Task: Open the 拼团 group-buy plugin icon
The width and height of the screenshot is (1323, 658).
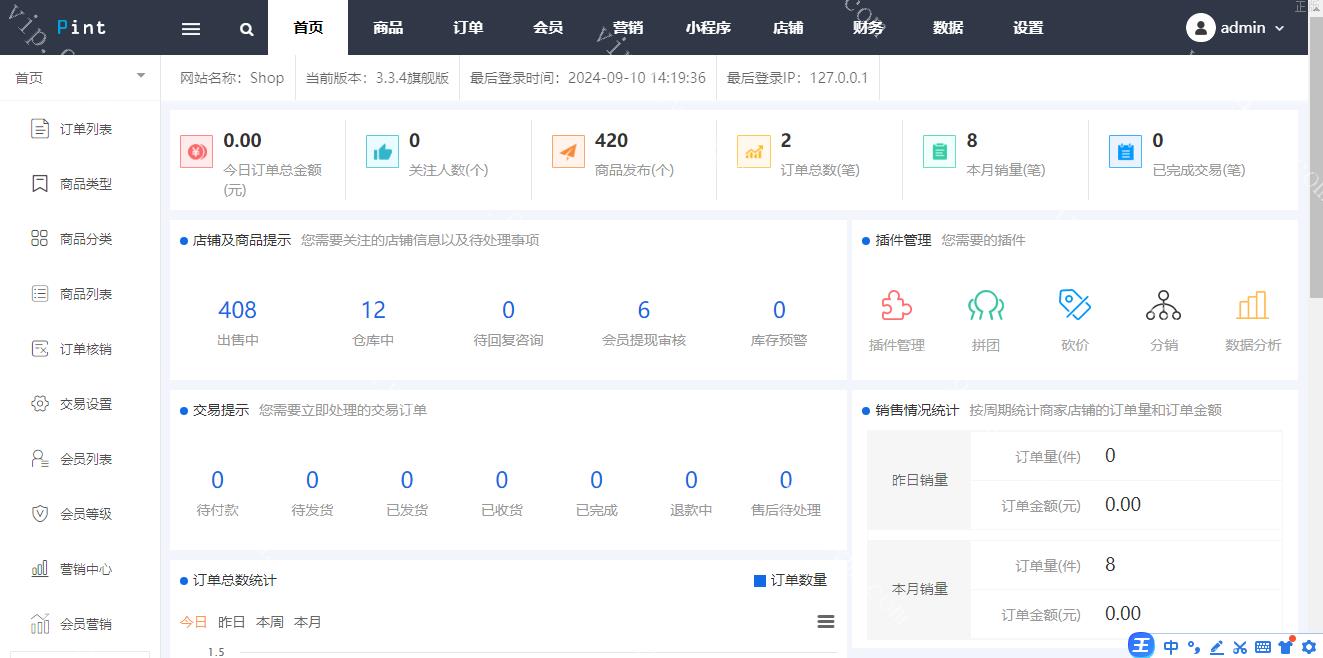Action: pos(985,306)
